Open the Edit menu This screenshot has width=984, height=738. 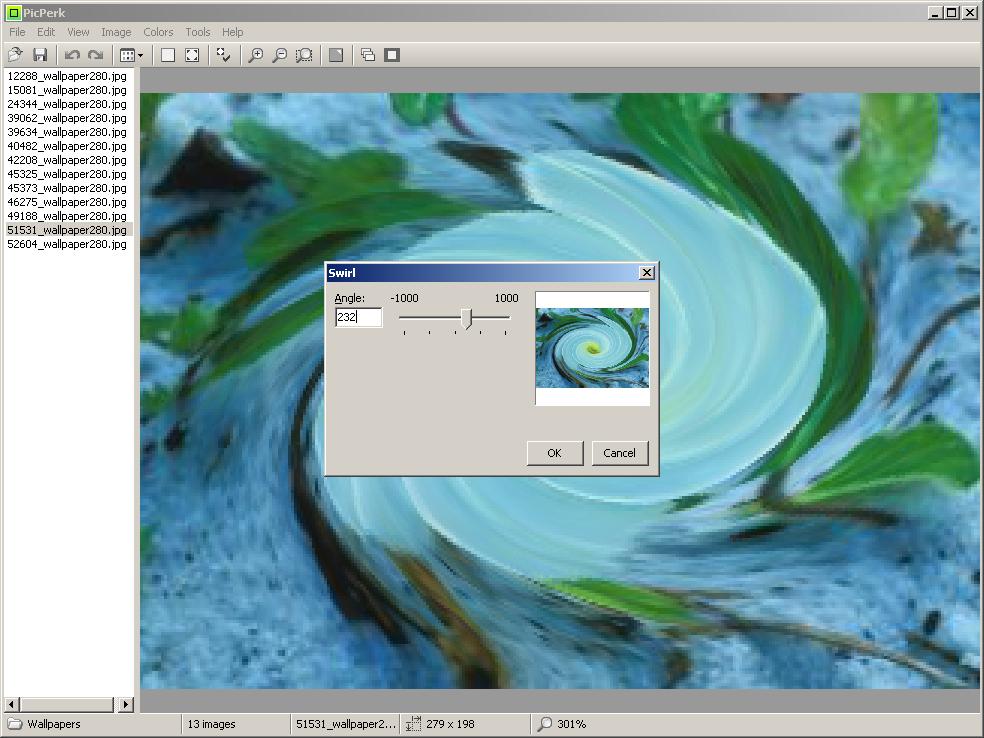point(46,32)
